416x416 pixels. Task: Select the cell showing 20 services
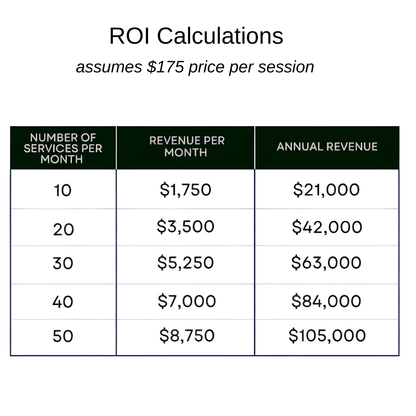[63, 228]
